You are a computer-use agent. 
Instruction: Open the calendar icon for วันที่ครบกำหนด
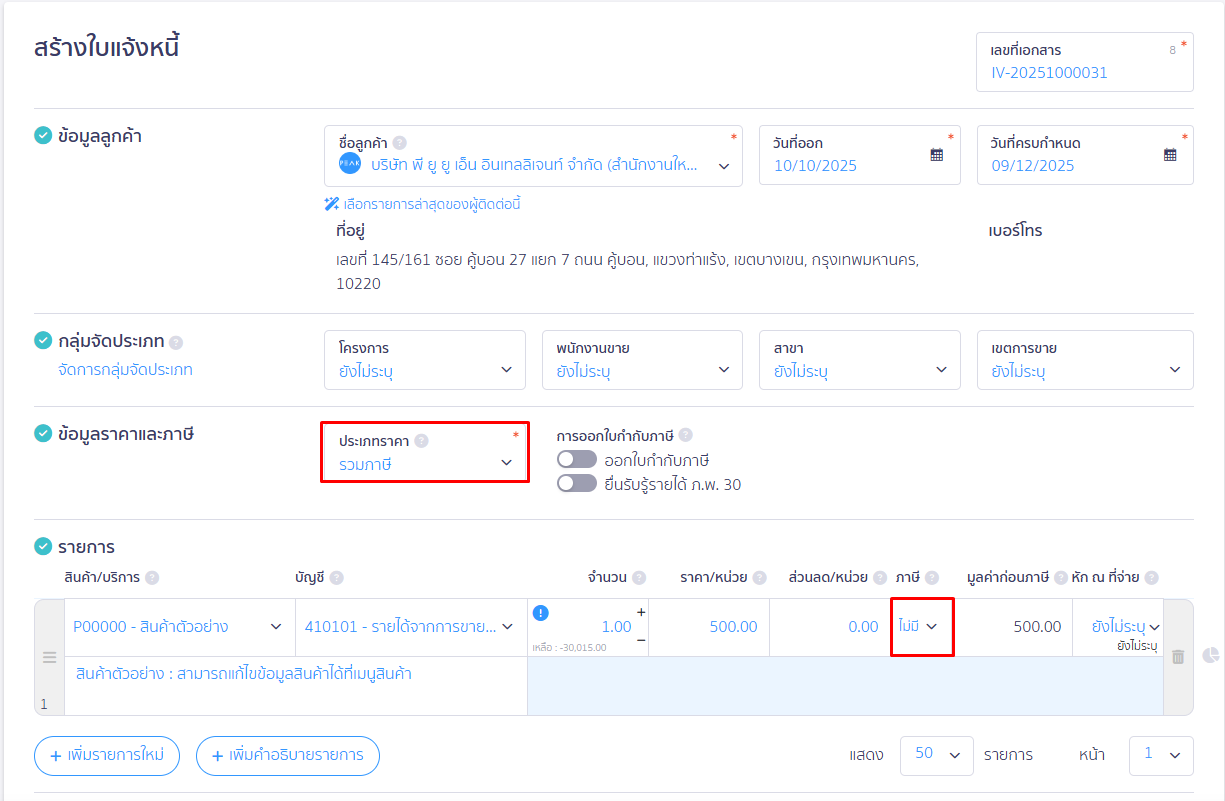tap(1169, 155)
